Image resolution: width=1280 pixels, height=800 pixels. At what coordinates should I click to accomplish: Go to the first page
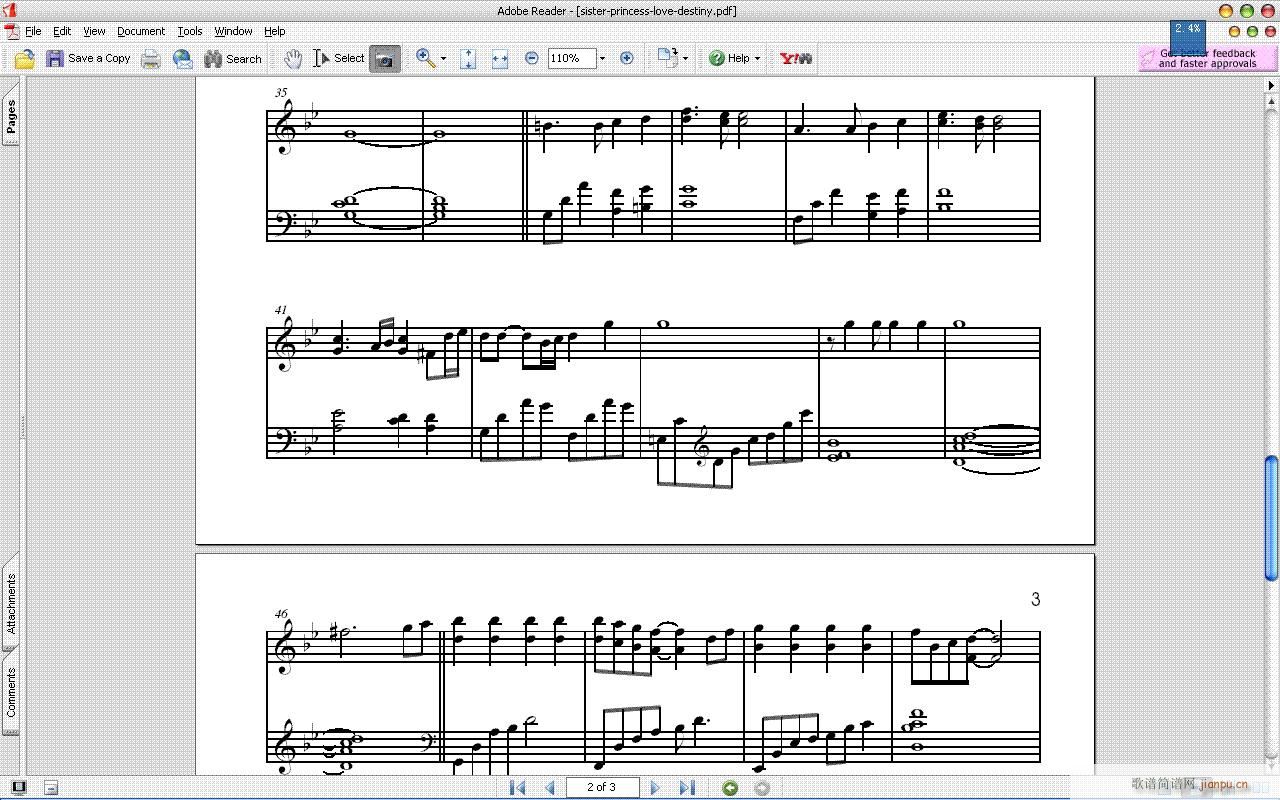point(517,788)
